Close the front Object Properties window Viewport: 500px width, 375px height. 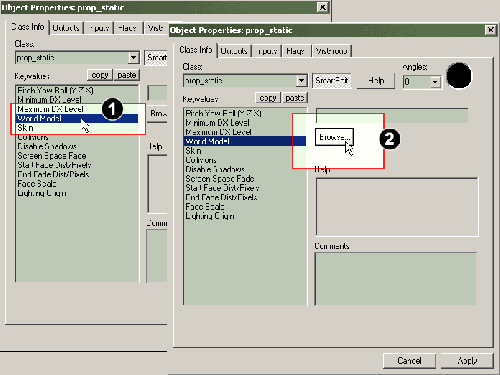(x=490, y=30)
